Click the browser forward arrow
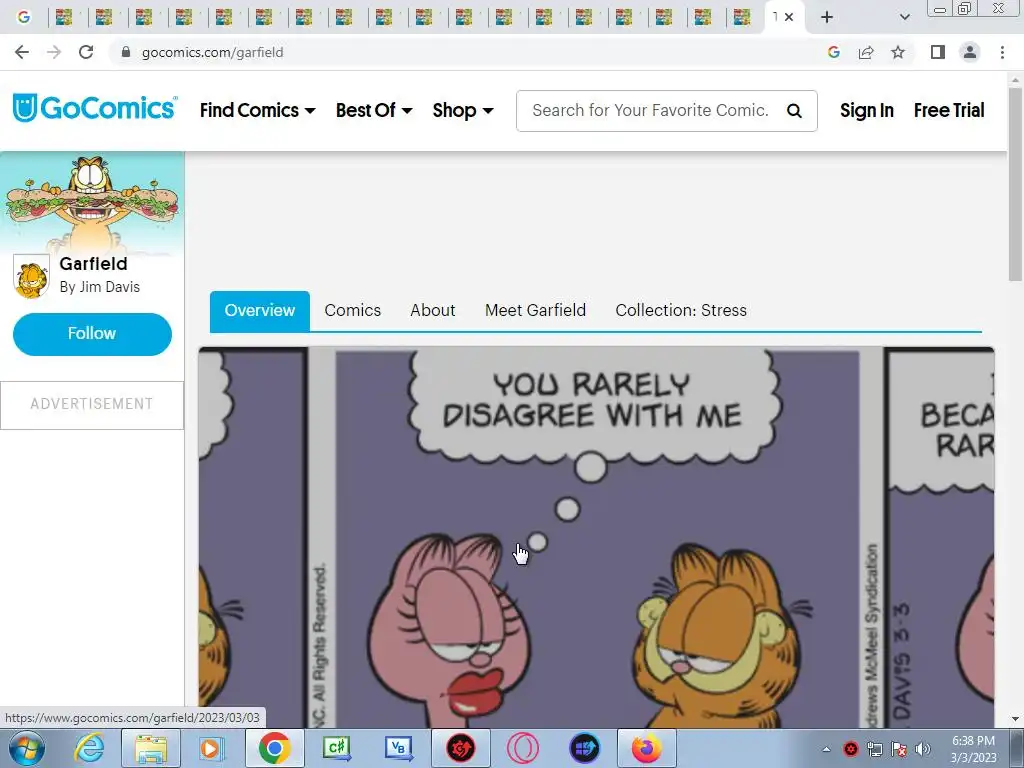This screenshot has width=1024, height=768. pyautogui.click(x=54, y=52)
